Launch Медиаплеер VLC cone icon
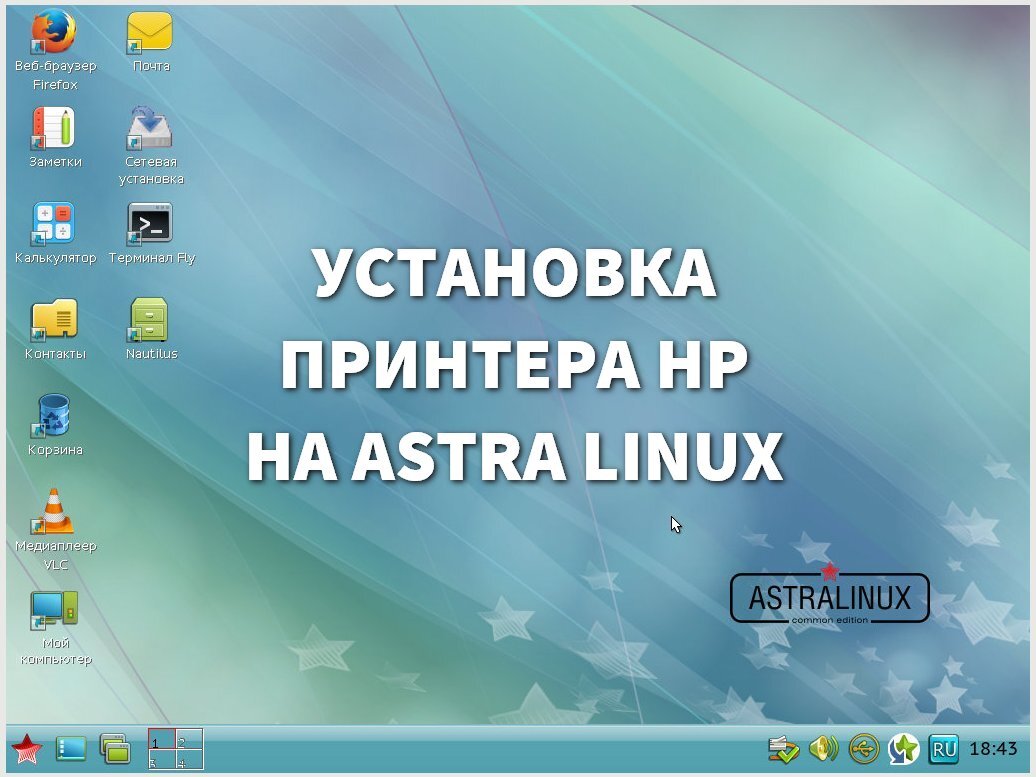Viewport: 1036px width, 777px height. point(54,511)
